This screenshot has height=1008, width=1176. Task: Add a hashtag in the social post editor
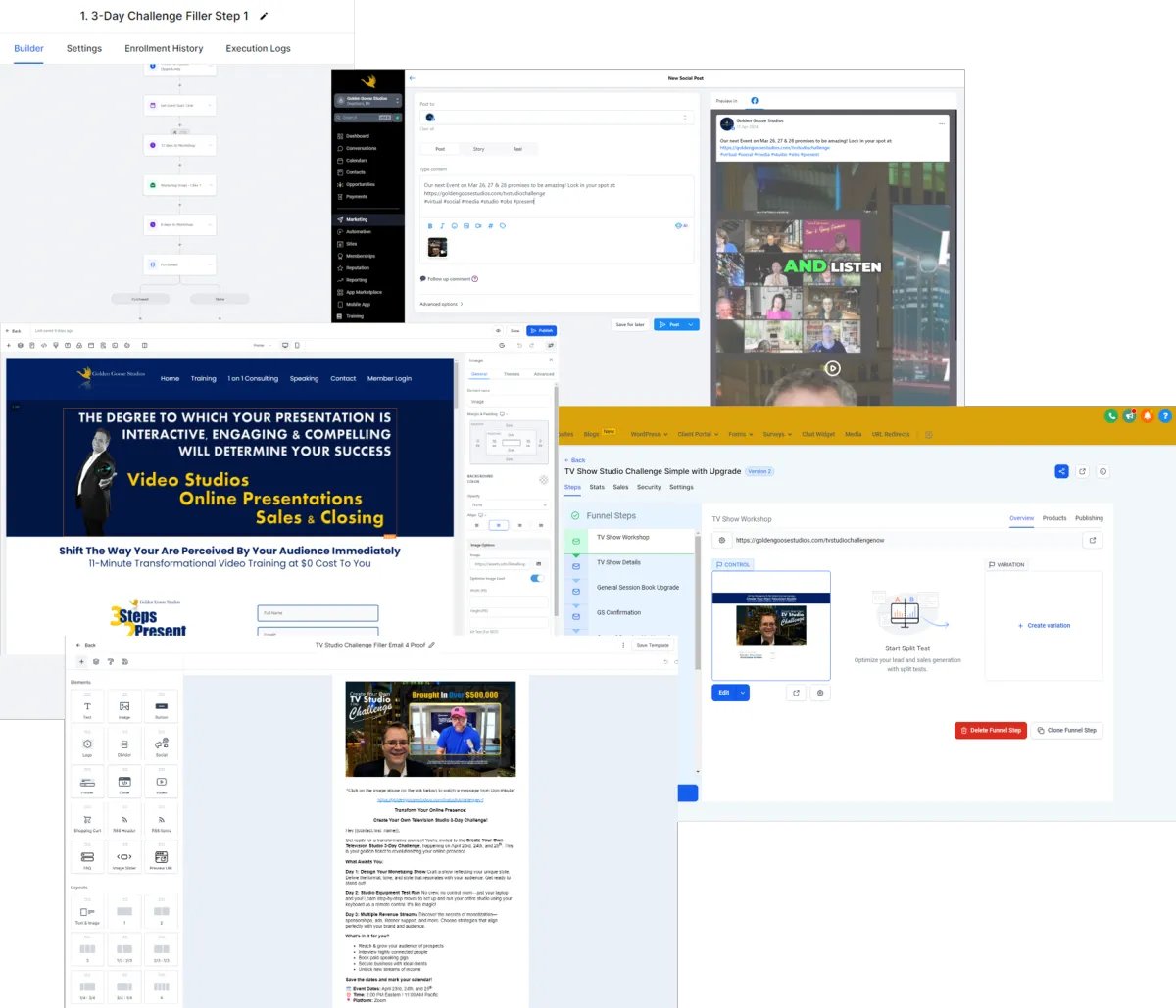coord(490,226)
